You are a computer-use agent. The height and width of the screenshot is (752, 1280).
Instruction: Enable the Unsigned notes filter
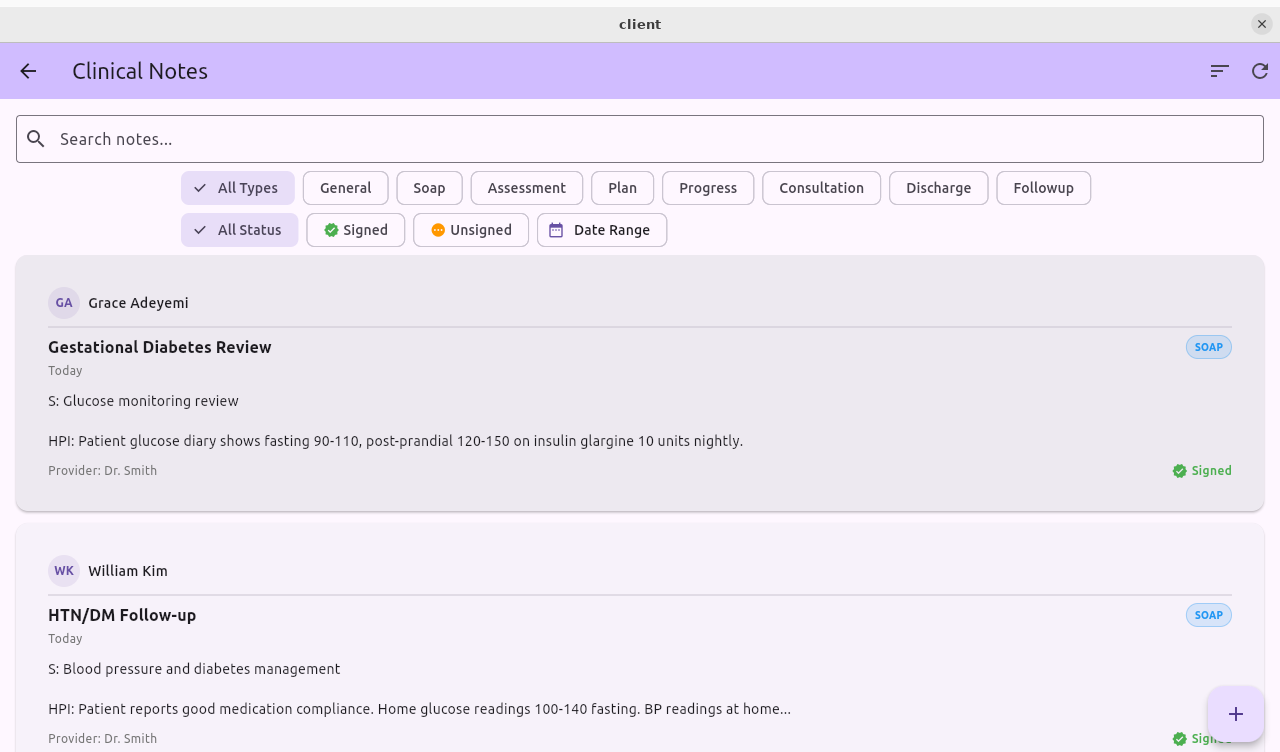470,230
